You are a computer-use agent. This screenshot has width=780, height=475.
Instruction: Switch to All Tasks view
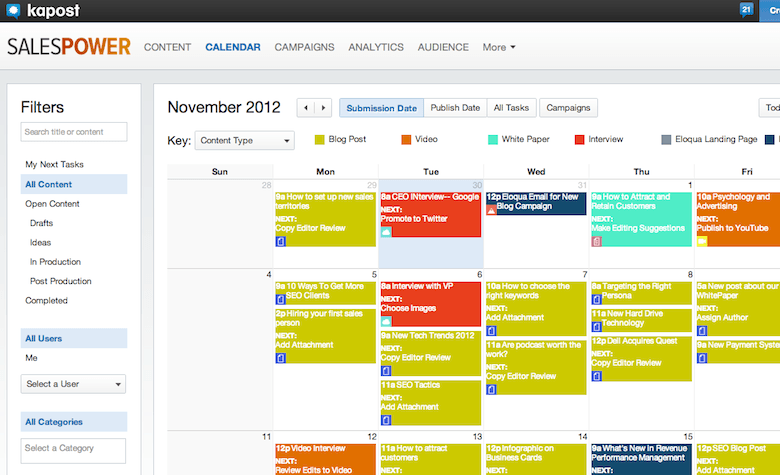pyautogui.click(x=511, y=108)
